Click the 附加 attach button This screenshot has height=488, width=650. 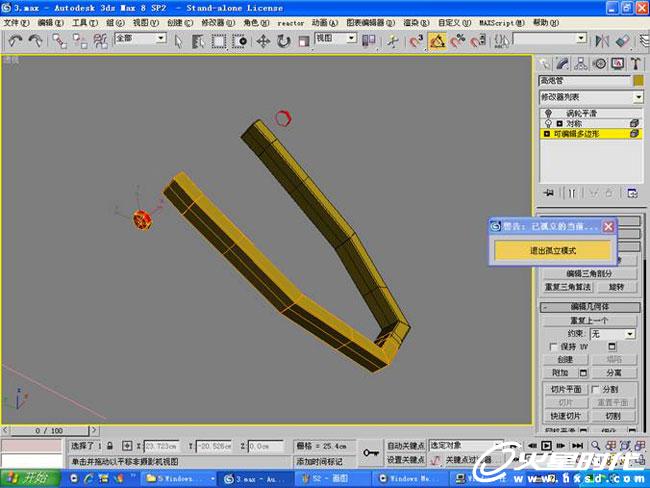click(560, 373)
